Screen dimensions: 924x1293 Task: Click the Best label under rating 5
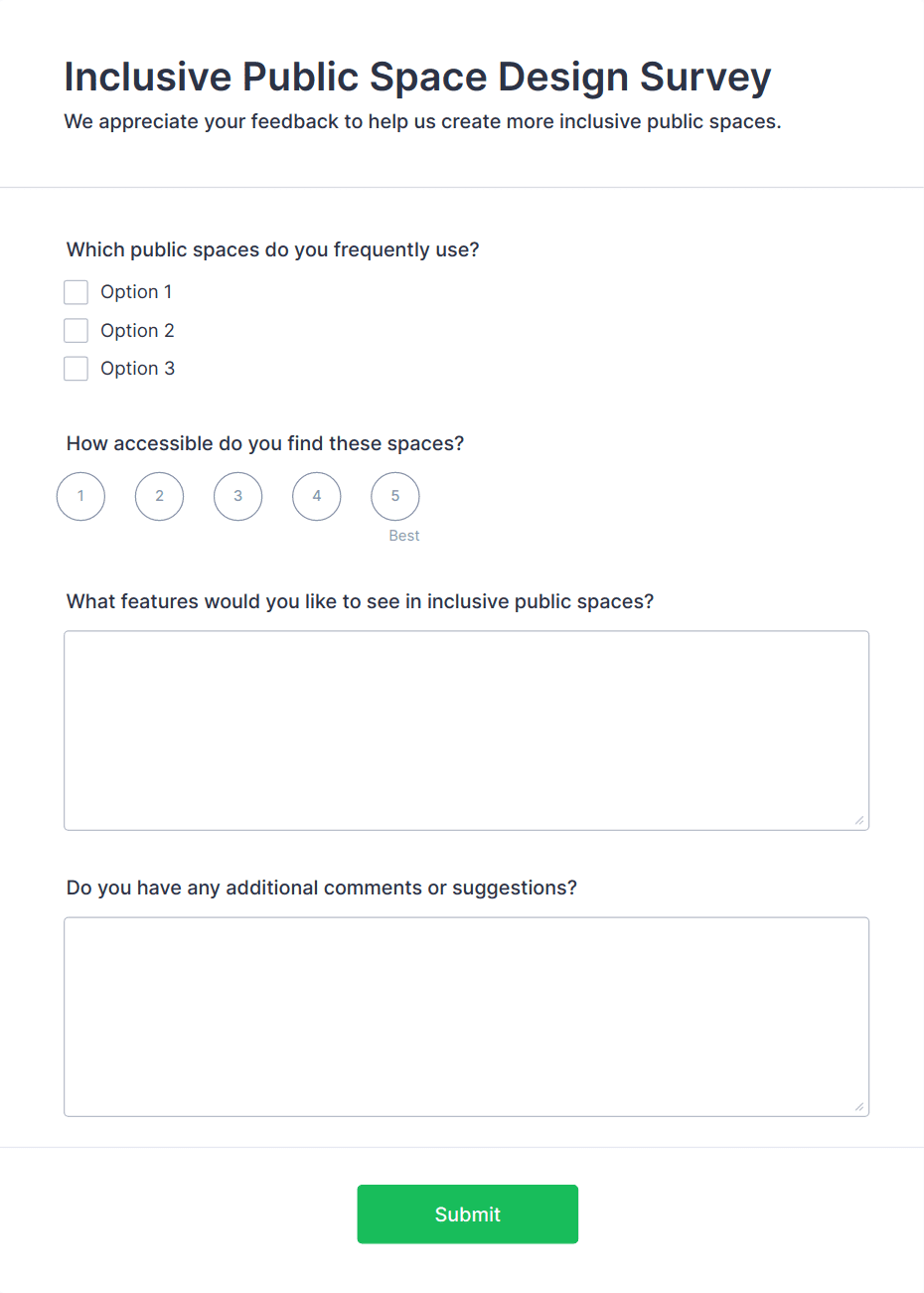click(x=403, y=536)
